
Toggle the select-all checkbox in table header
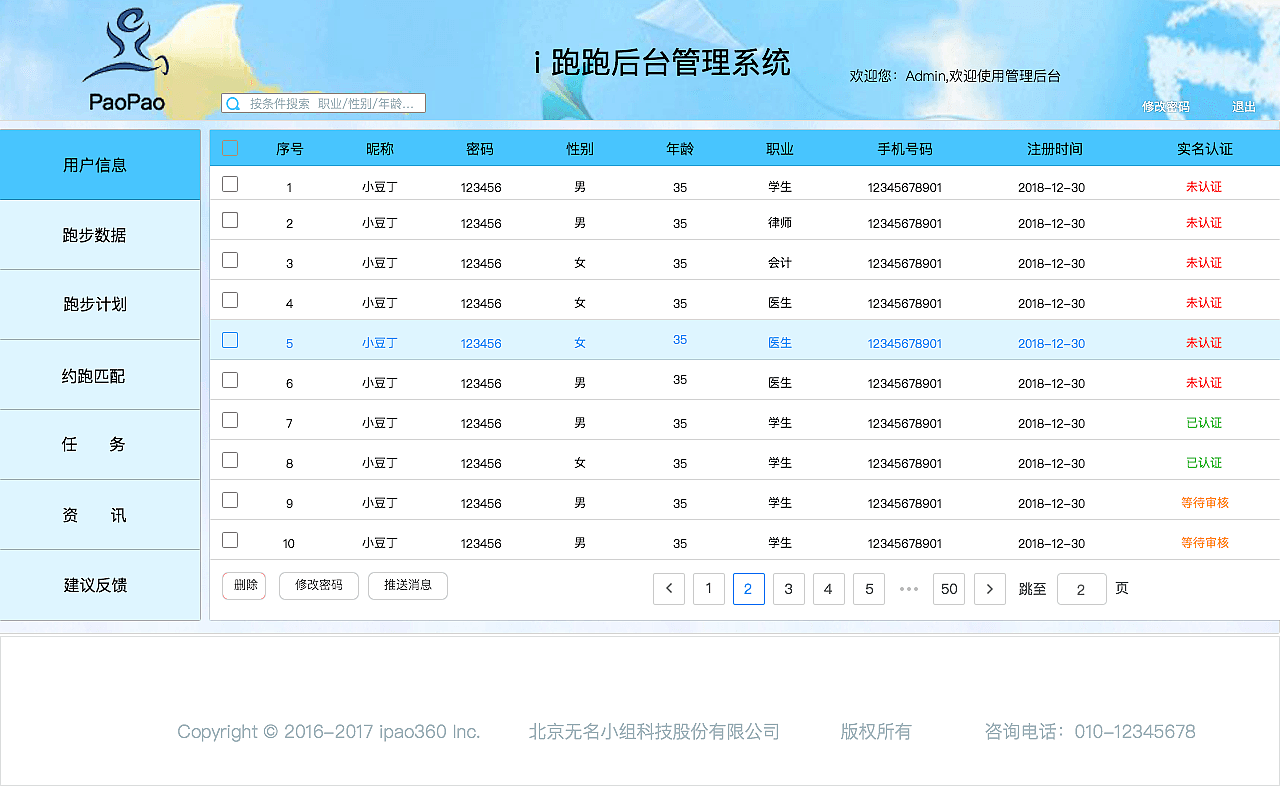point(230,147)
